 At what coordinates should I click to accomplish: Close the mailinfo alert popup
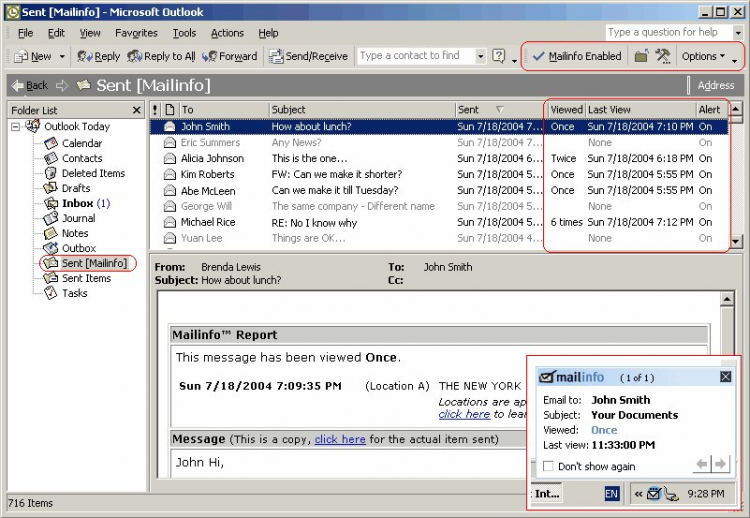[x=725, y=377]
